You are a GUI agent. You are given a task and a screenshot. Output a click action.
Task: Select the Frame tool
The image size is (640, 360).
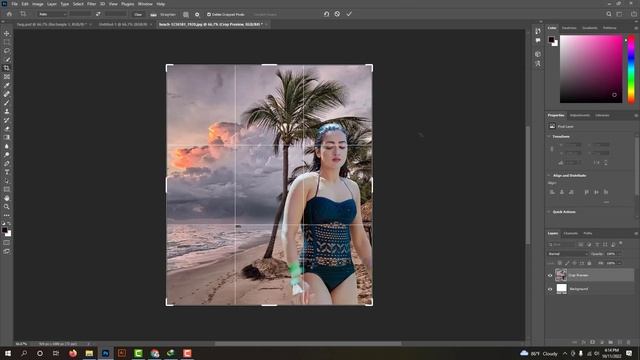click(7, 77)
